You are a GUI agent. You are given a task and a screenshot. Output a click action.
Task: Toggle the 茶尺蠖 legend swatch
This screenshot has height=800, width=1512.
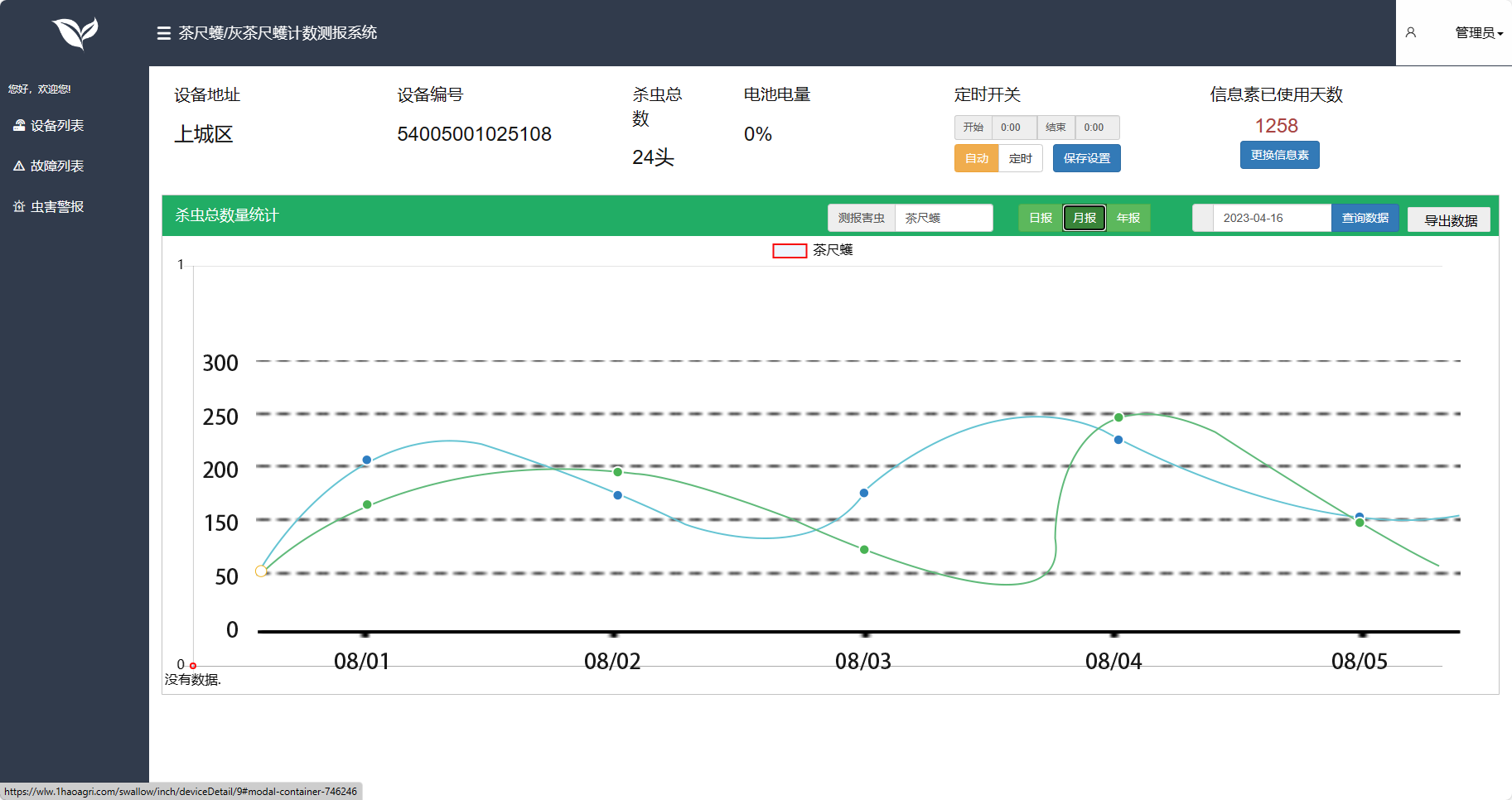click(x=790, y=251)
